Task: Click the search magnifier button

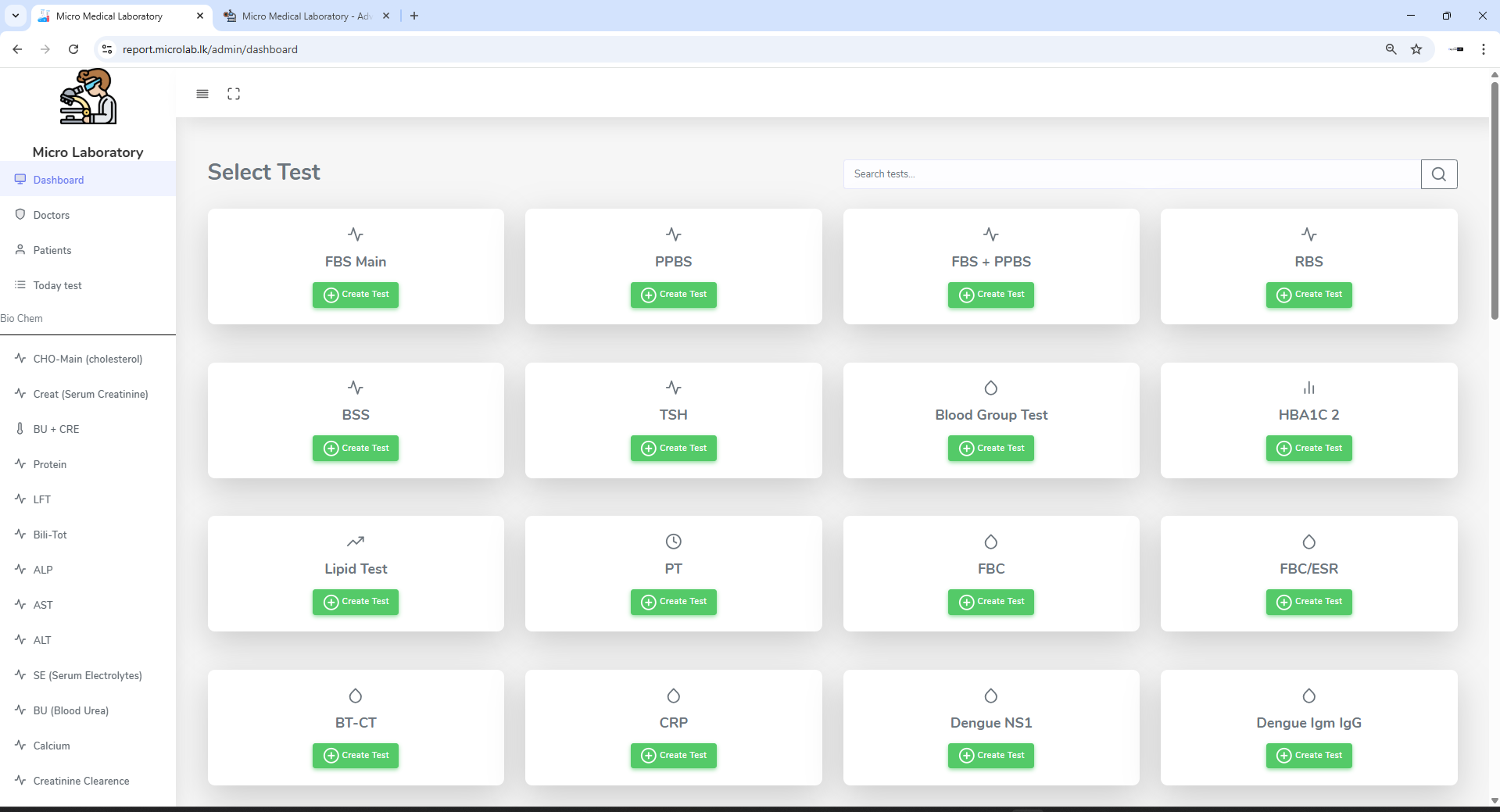Action: [x=1438, y=174]
